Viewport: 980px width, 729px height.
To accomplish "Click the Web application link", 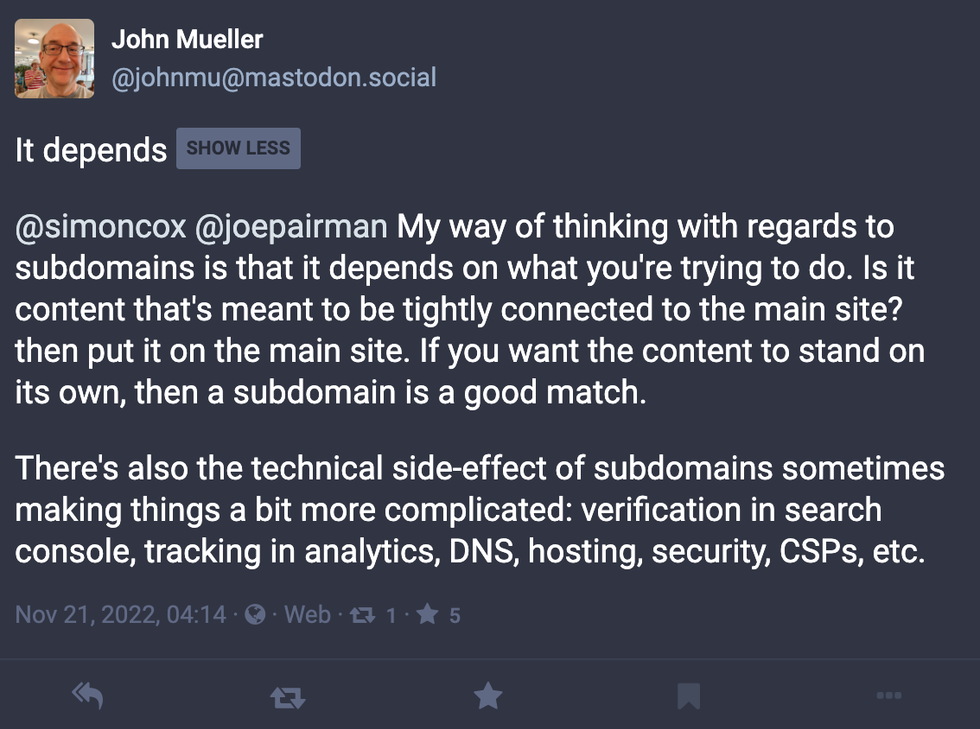I will (x=307, y=615).
